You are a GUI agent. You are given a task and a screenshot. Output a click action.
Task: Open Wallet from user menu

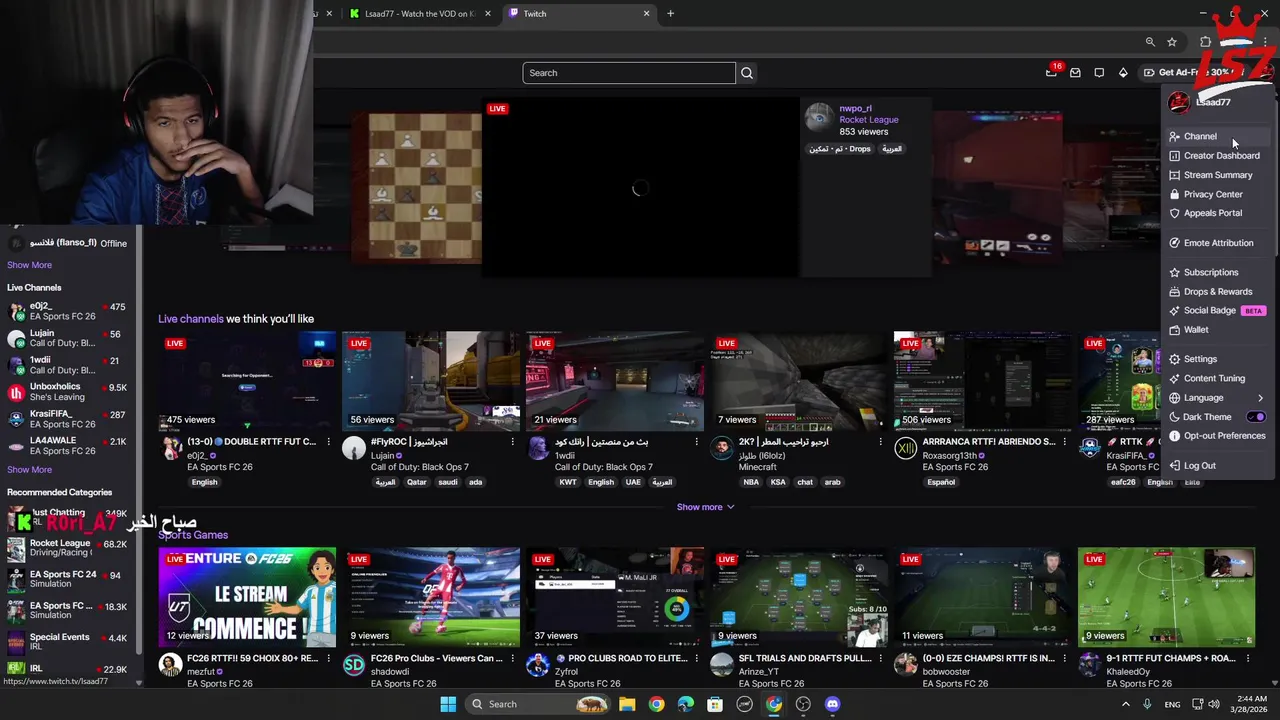tap(1220, 330)
